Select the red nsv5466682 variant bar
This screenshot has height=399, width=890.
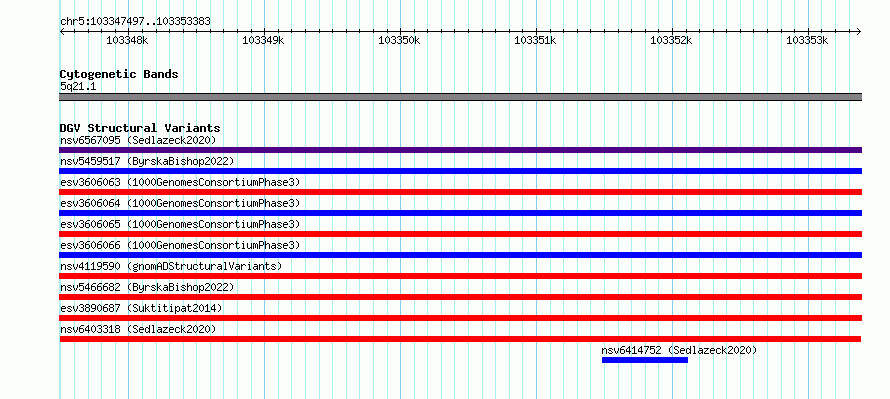tap(460, 297)
